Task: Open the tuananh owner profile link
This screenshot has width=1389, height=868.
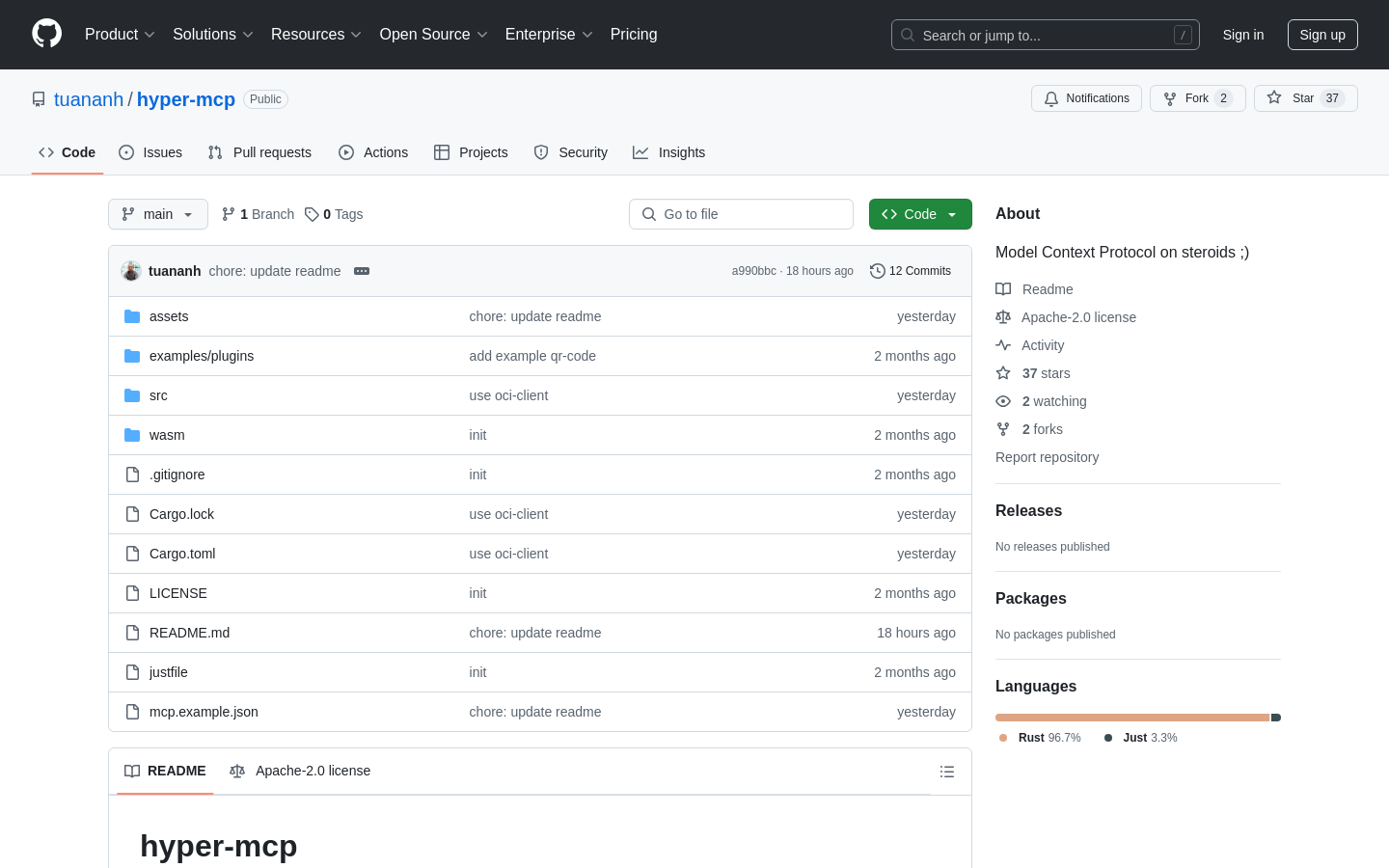Action: (x=89, y=99)
